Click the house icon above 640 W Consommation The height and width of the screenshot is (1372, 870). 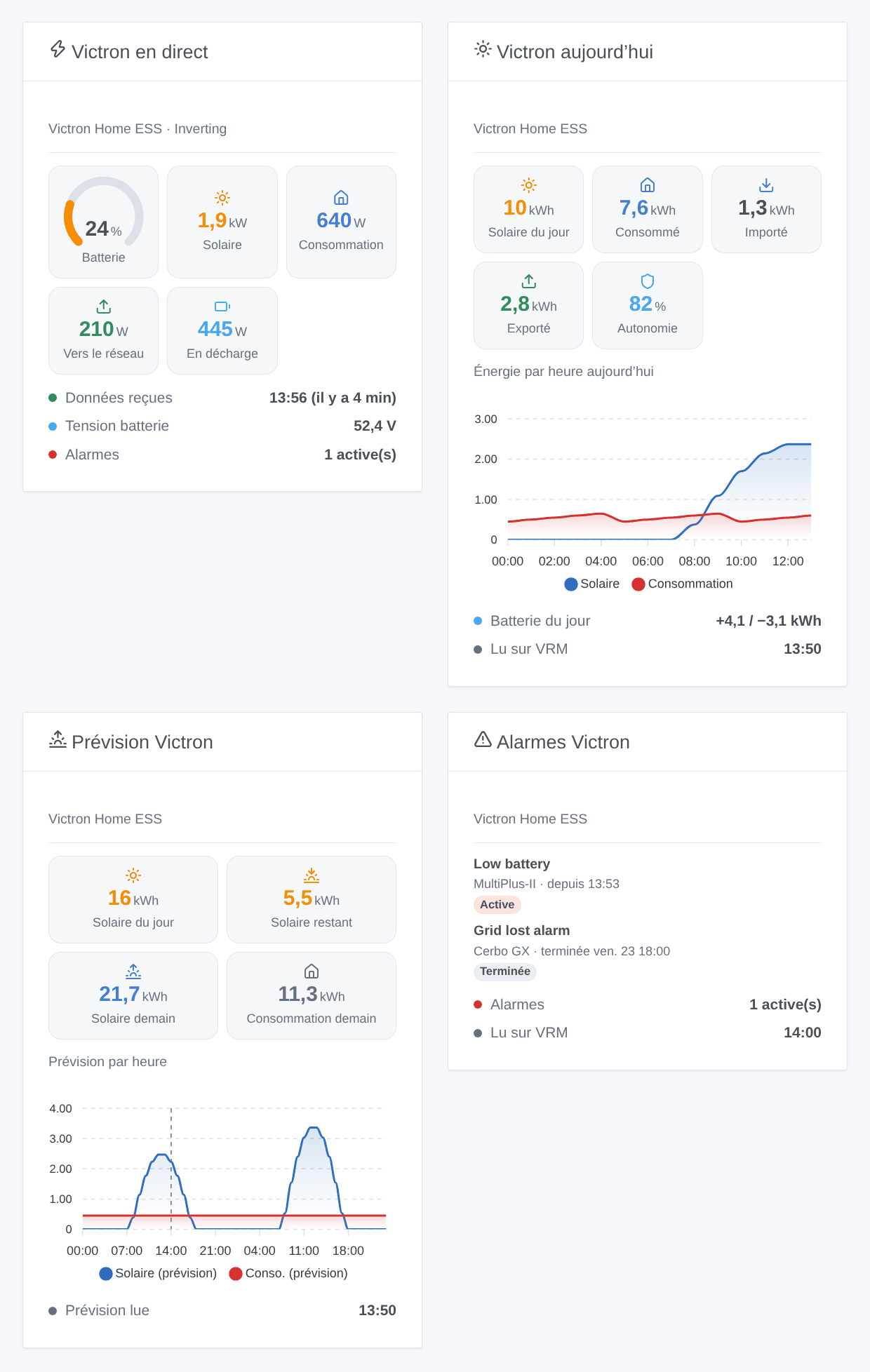click(x=341, y=198)
